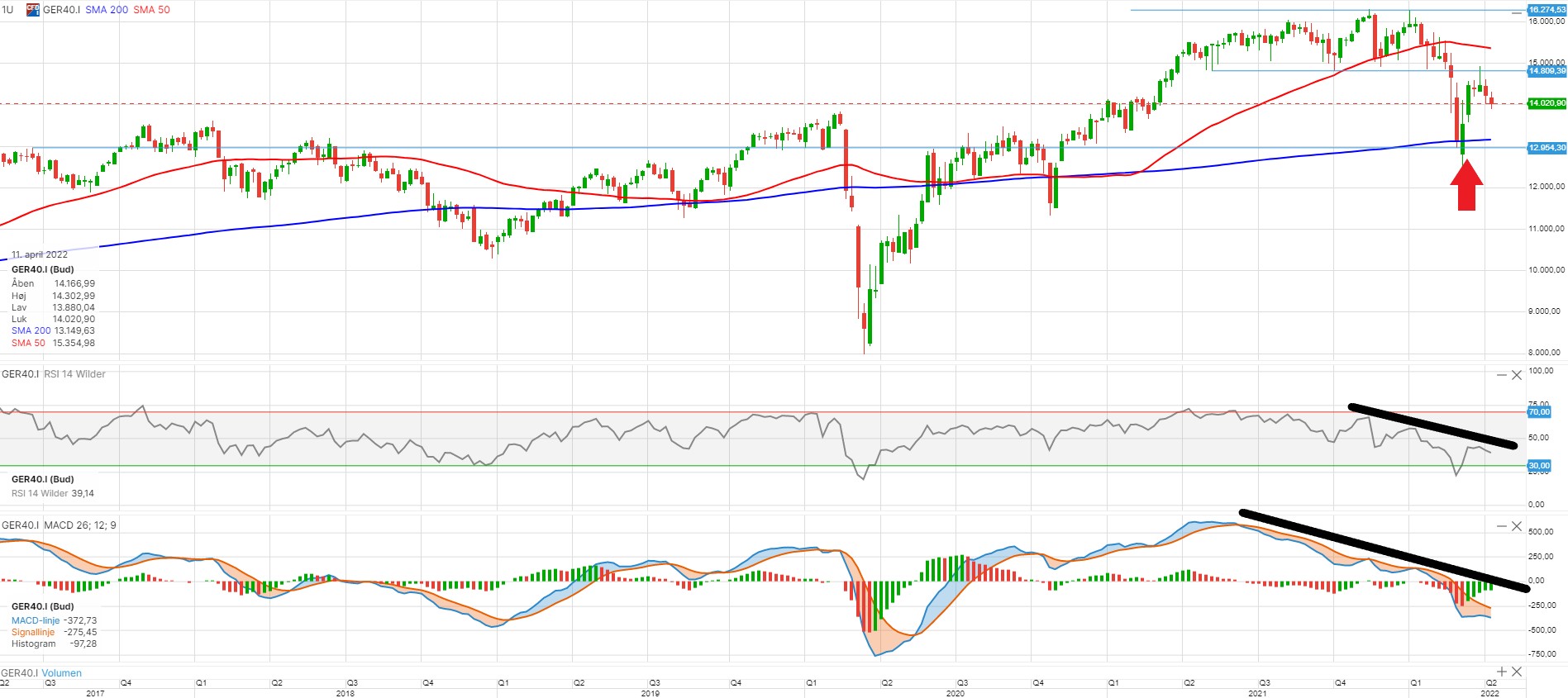
Task: Select the RSI 30,00 oversold level tag
Action: tap(1539, 466)
